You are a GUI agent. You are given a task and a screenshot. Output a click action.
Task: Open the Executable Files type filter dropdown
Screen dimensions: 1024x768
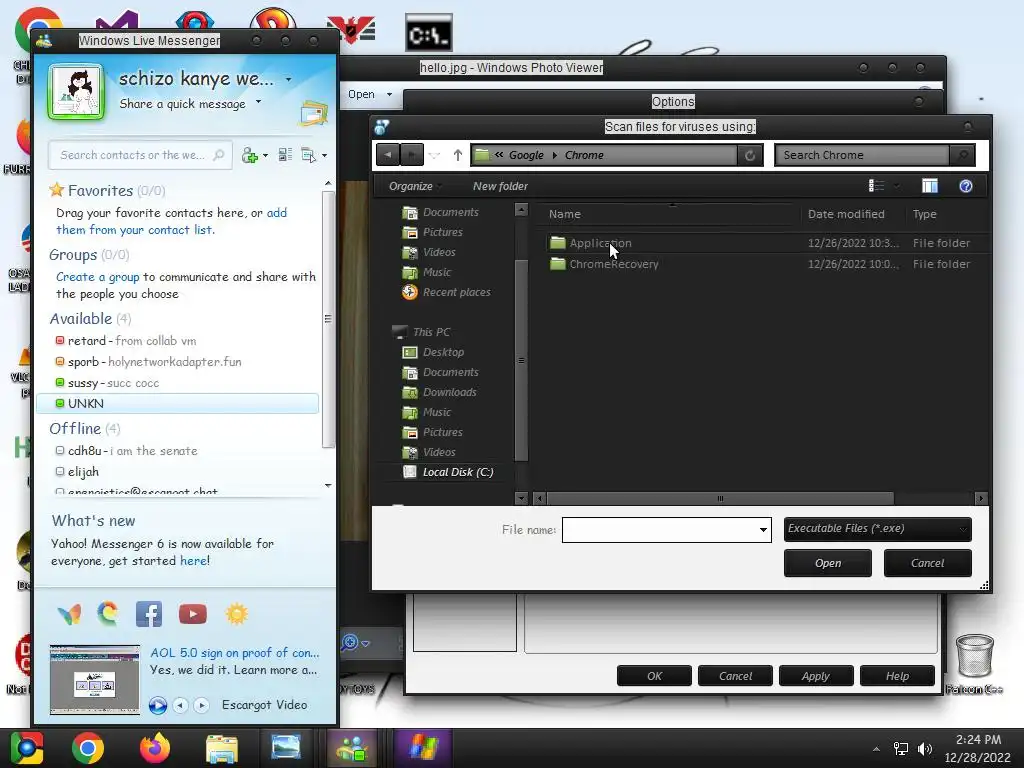(877, 529)
